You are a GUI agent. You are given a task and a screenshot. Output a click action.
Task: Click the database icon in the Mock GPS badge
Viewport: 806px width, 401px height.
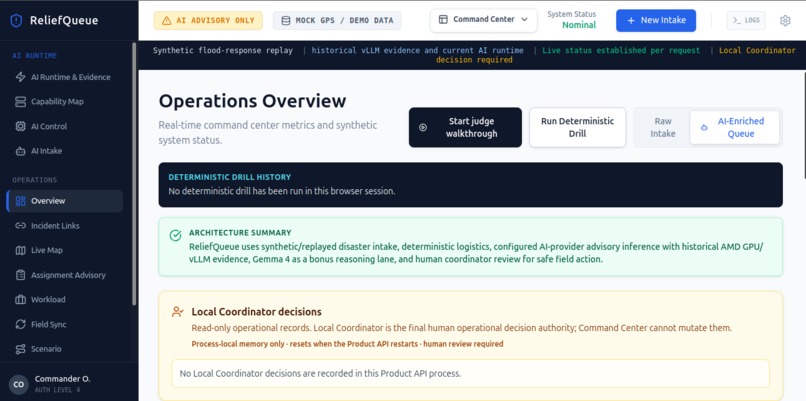(286, 21)
